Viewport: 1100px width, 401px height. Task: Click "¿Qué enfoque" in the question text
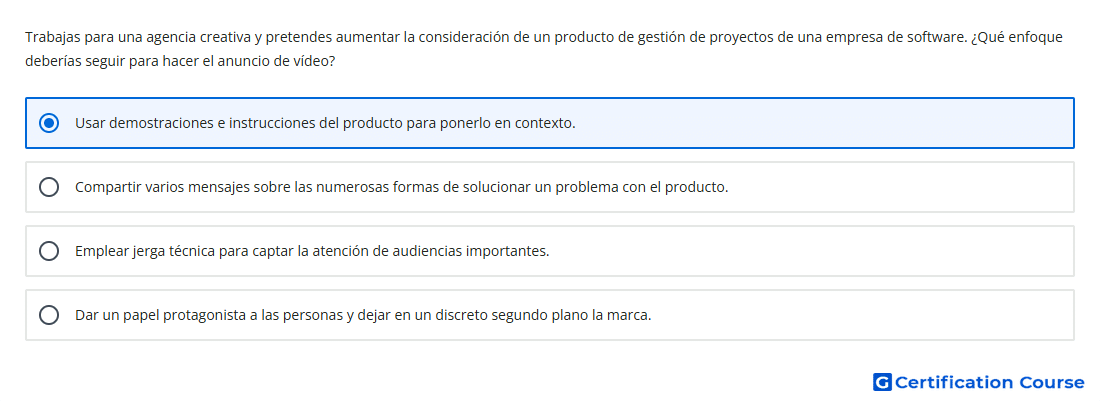[1017, 37]
